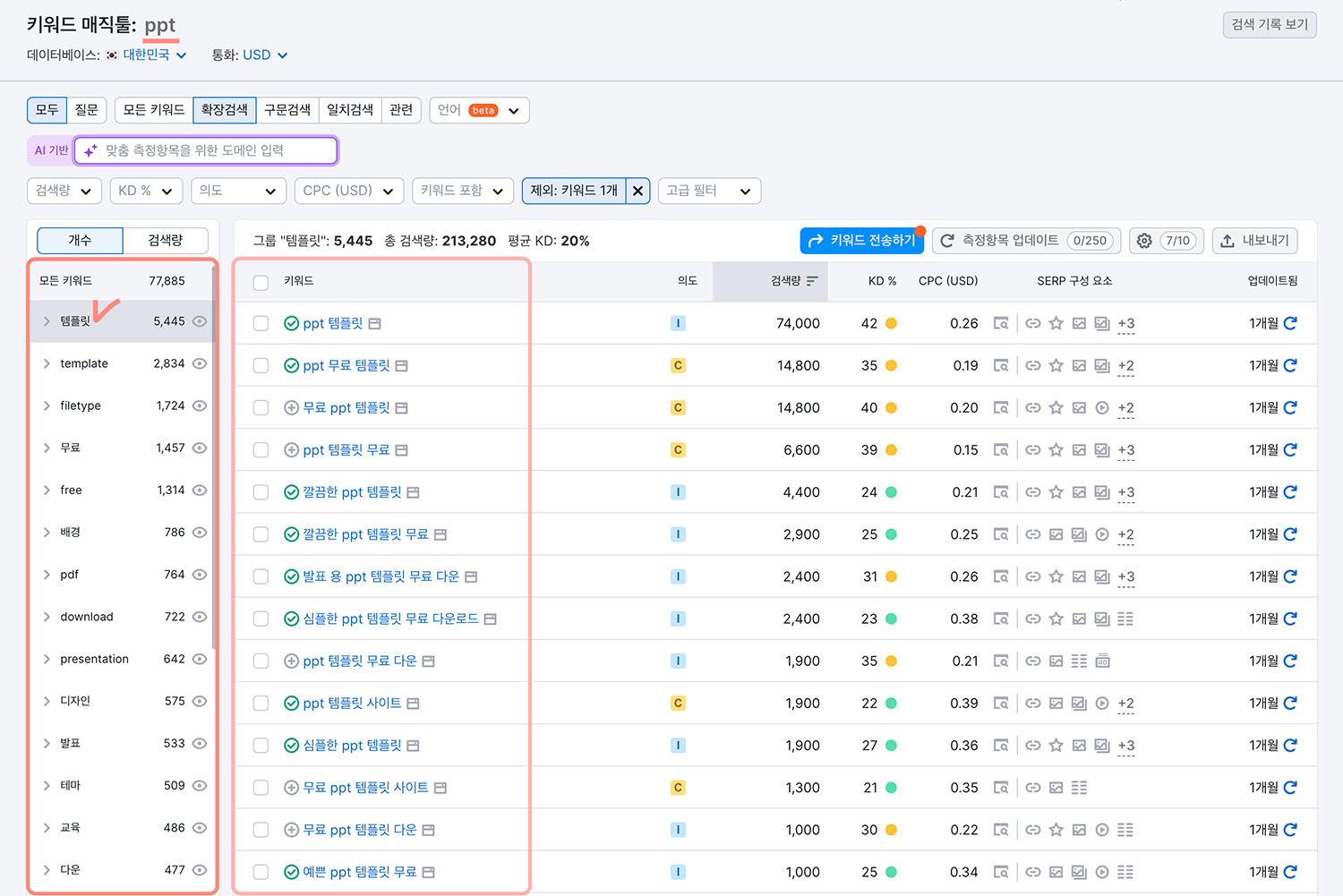Switch sidebar to 검색량 view
Image resolution: width=1343 pixels, height=896 pixels.
coord(166,240)
